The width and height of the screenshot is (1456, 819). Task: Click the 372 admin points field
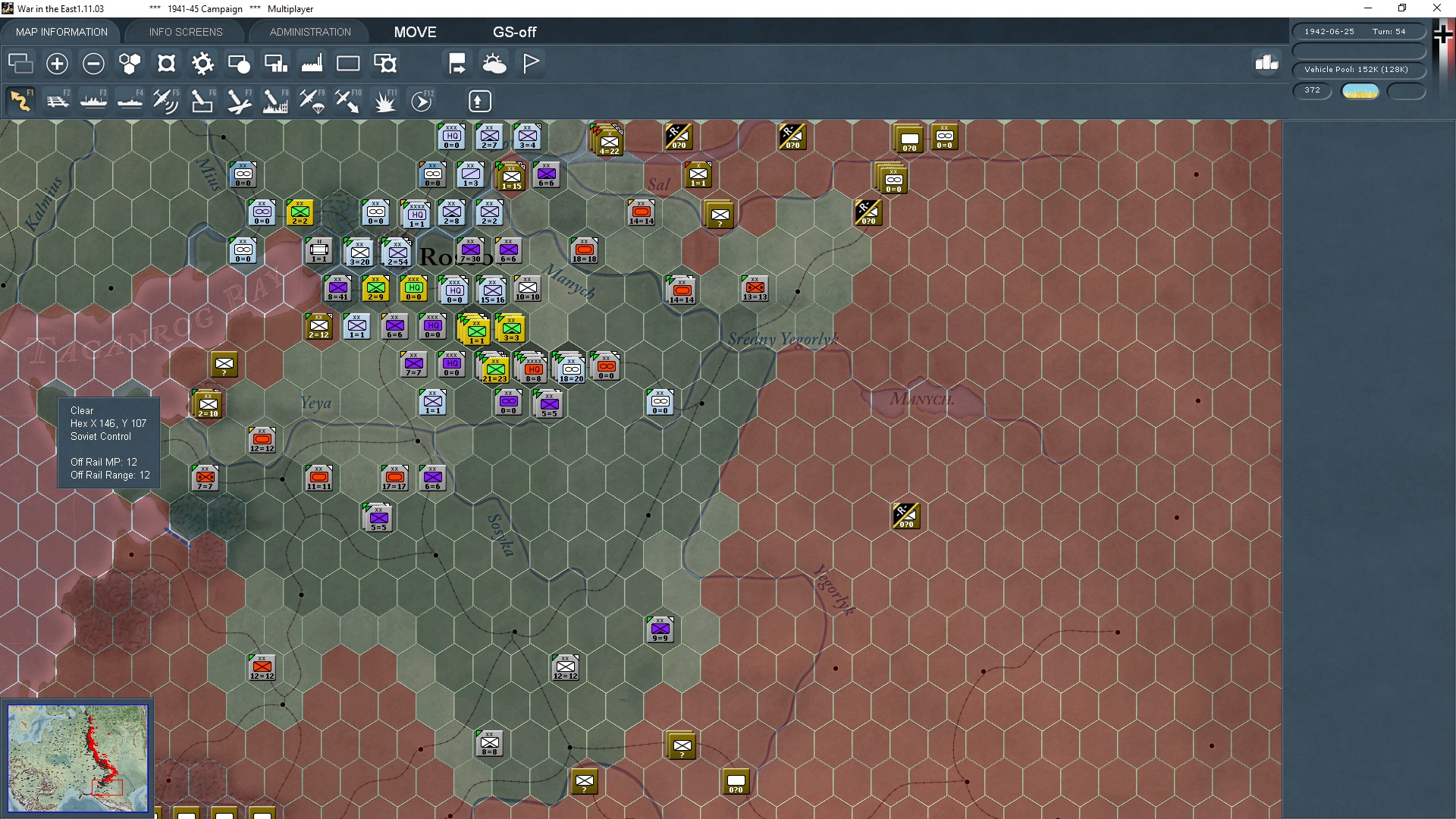pyautogui.click(x=1312, y=90)
